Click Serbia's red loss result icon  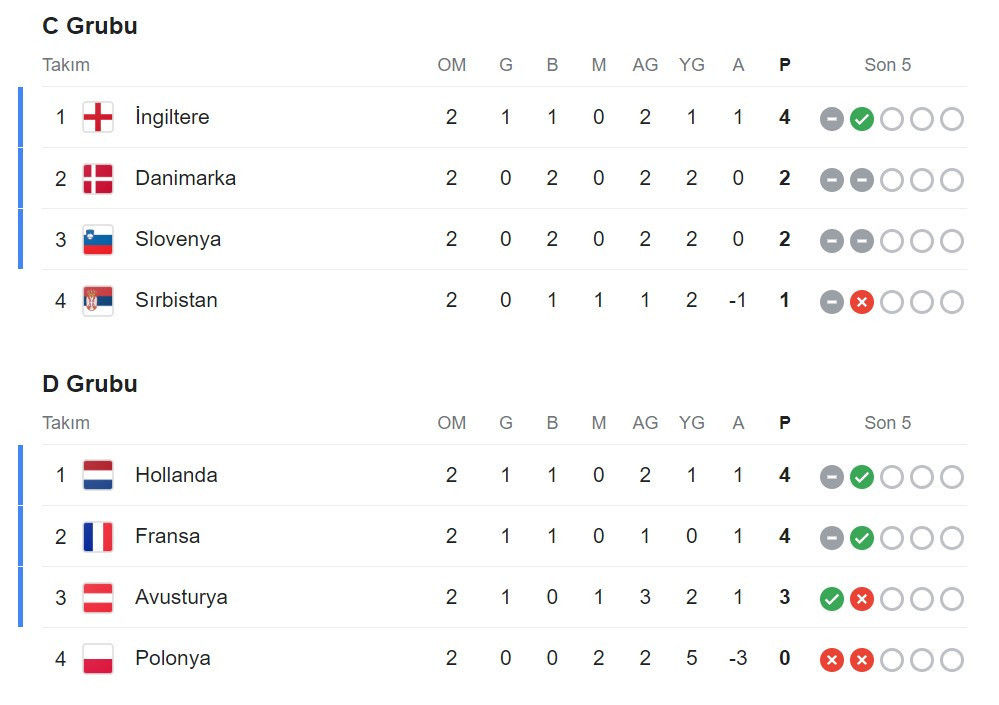[x=862, y=300]
